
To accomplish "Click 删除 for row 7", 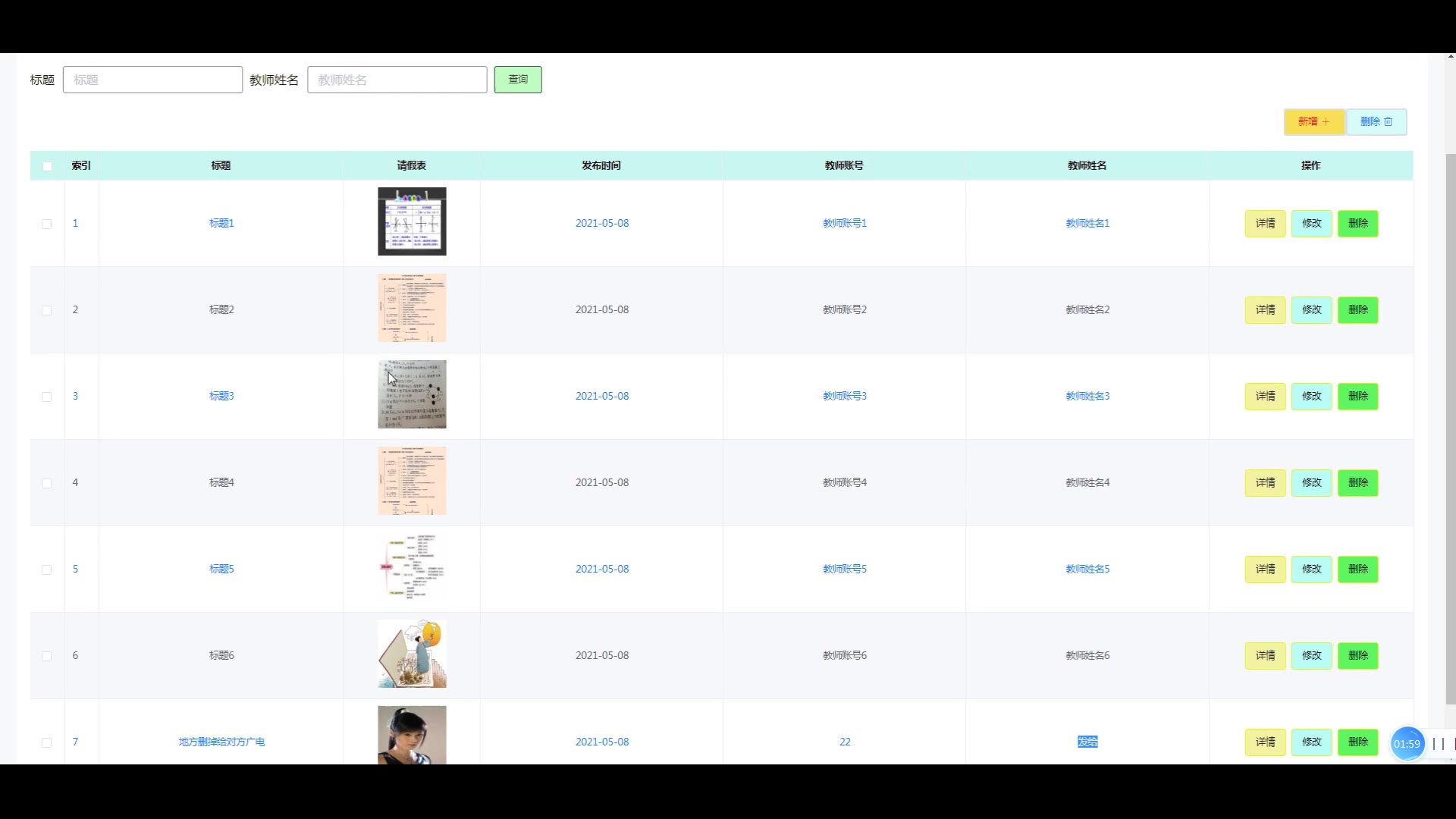I will [1357, 742].
